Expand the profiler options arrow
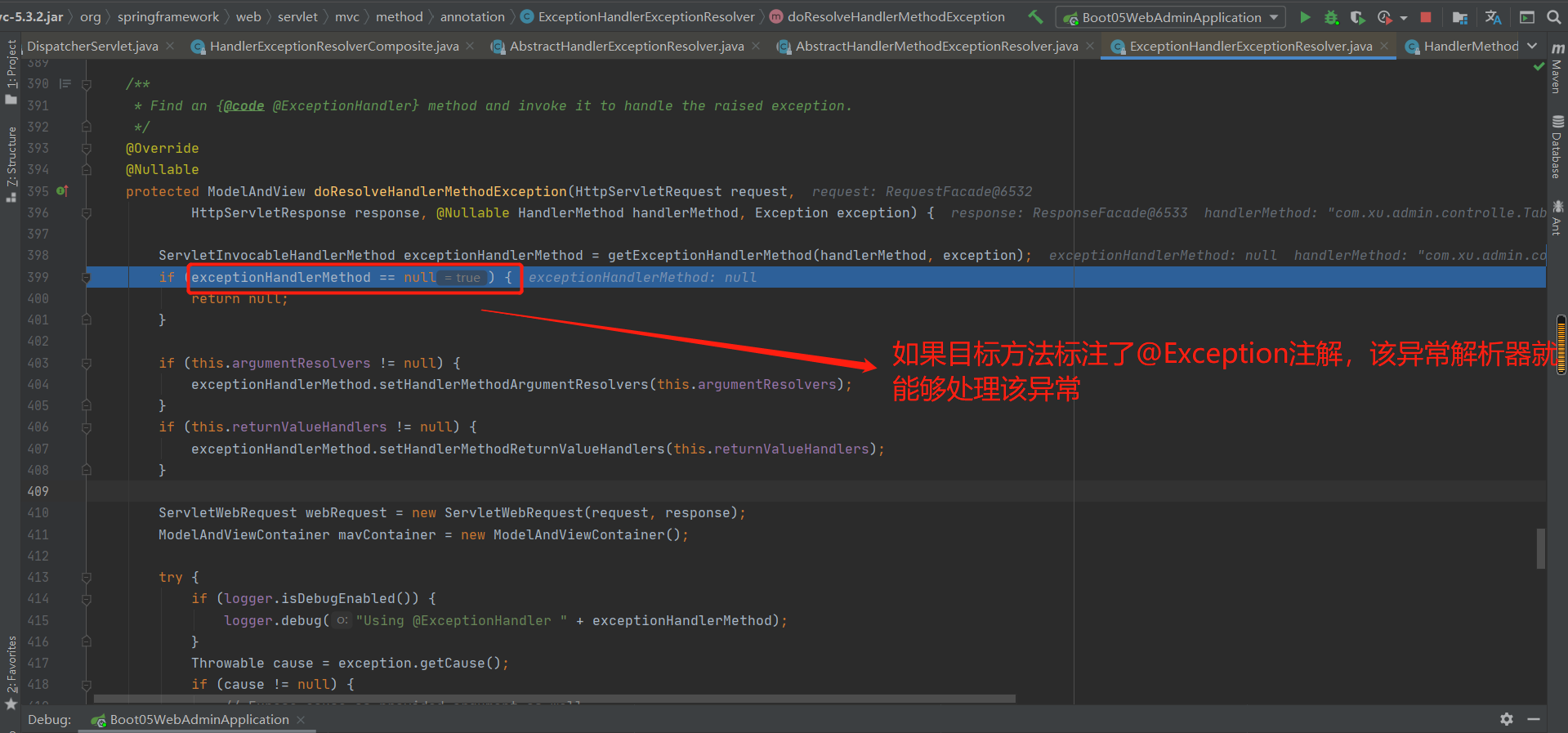The height and width of the screenshot is (733, 1568). click(1404, 17)
